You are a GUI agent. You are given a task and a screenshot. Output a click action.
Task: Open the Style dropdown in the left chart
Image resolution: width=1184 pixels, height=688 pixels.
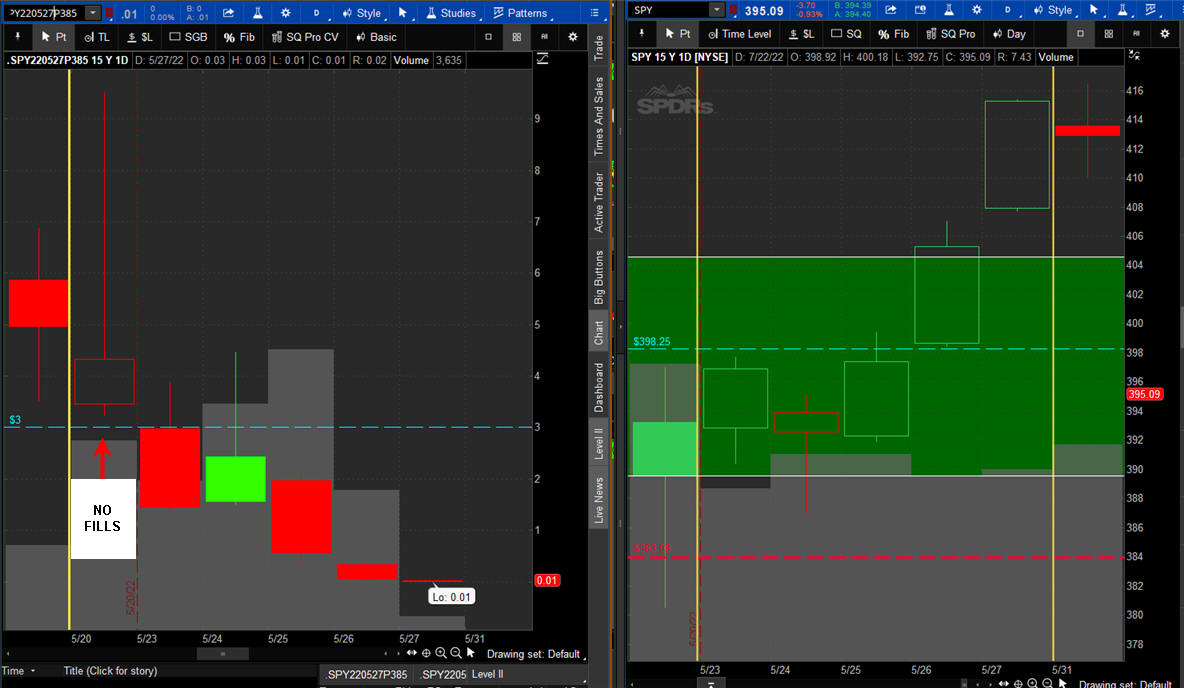point(361,13)
